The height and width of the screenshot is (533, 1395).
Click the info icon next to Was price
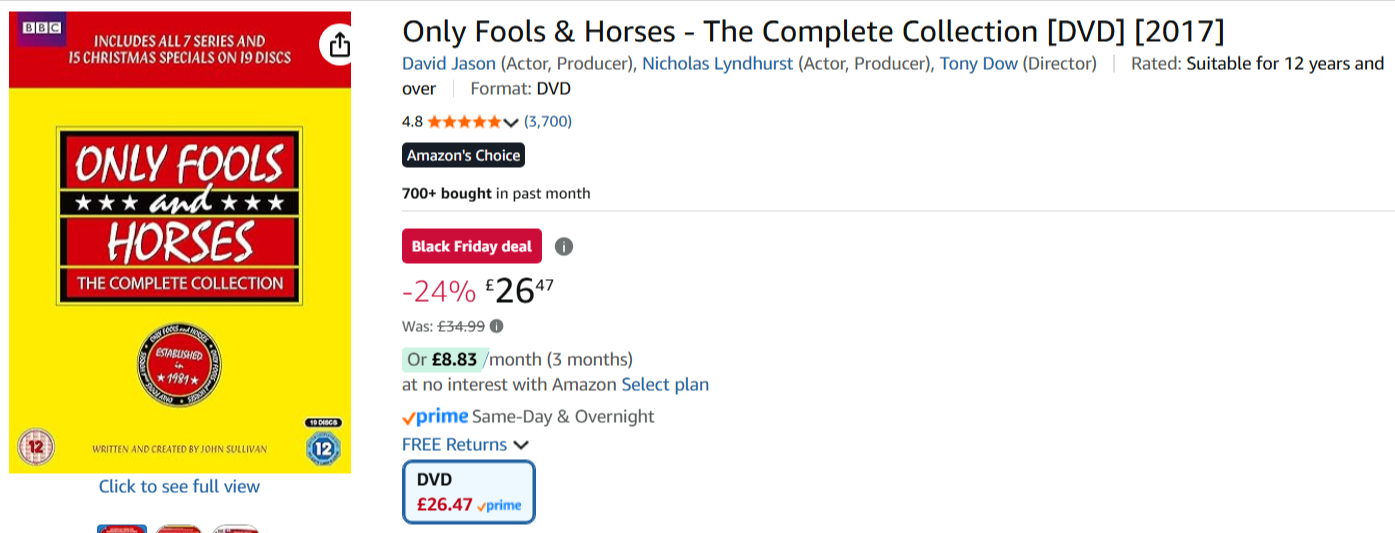(497, 326)
